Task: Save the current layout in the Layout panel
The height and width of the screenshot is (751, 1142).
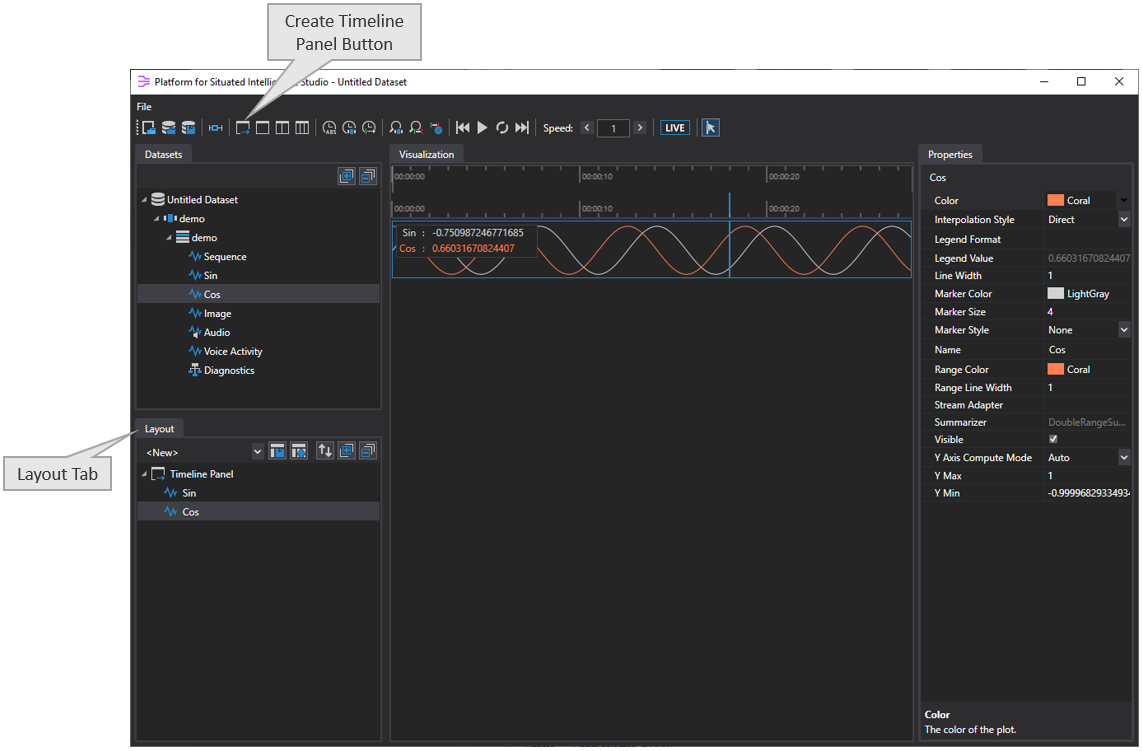Action: [x=277, y=452]
